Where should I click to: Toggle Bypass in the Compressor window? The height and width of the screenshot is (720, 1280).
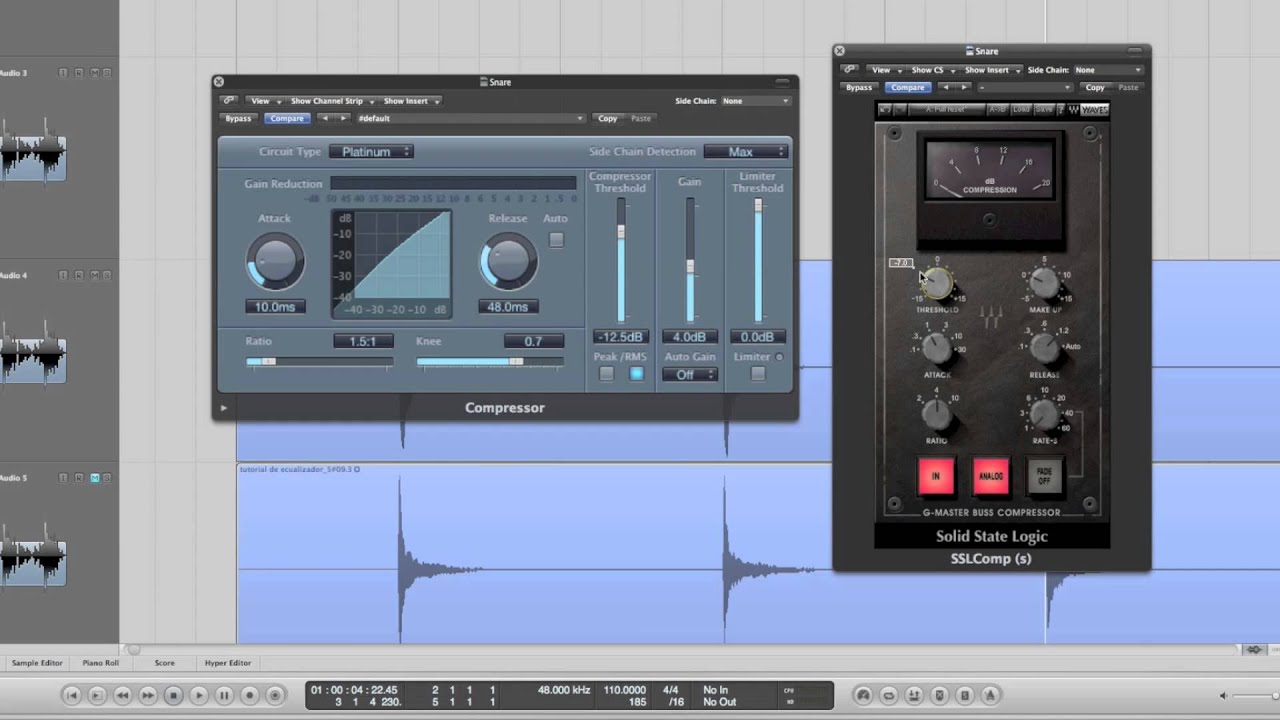(x=238, y=118)
